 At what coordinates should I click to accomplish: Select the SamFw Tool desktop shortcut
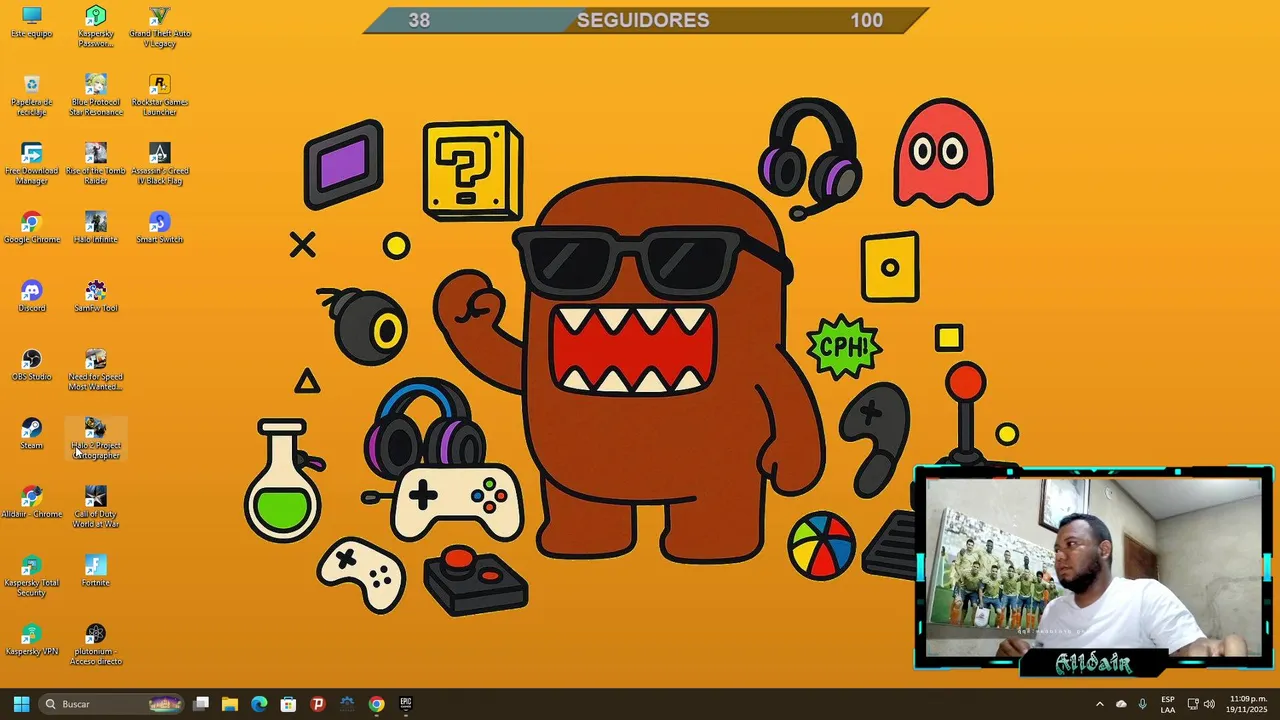click(x=95, y=297)
